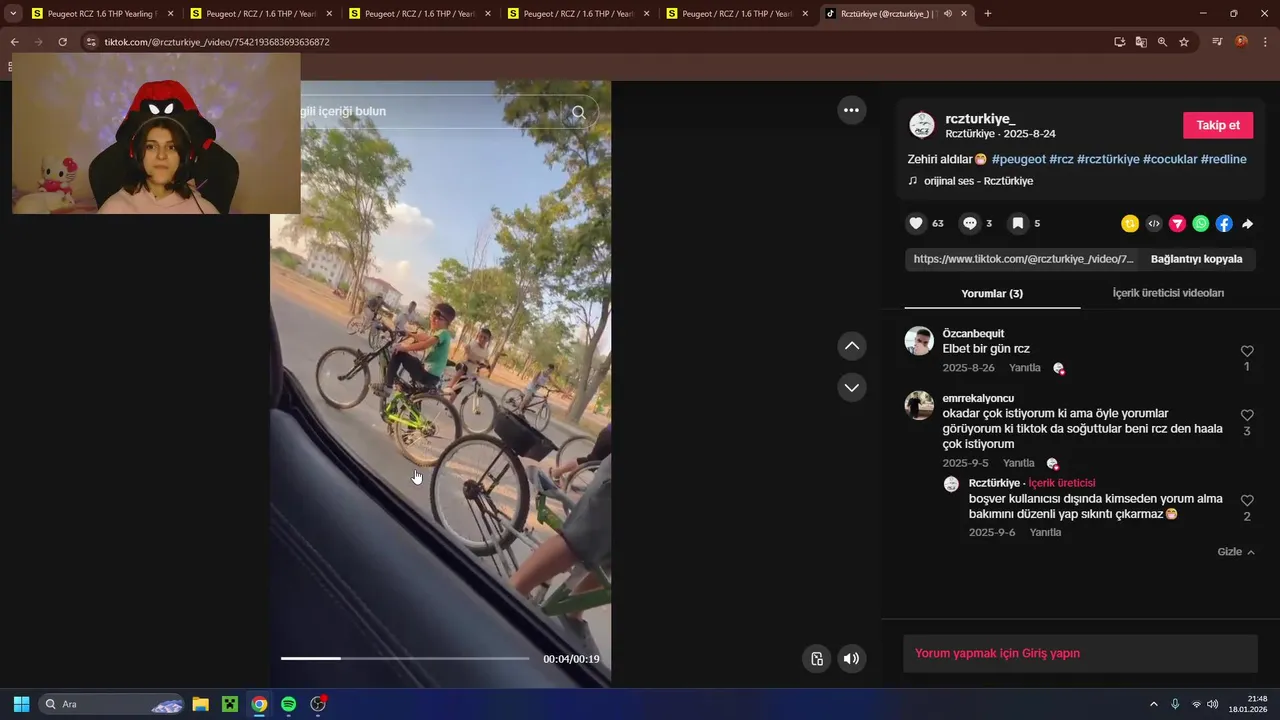Viewport: 1280px width, 720px height.
Task: Open Chrome three-dot menu
Action: tap(1265, 42)
